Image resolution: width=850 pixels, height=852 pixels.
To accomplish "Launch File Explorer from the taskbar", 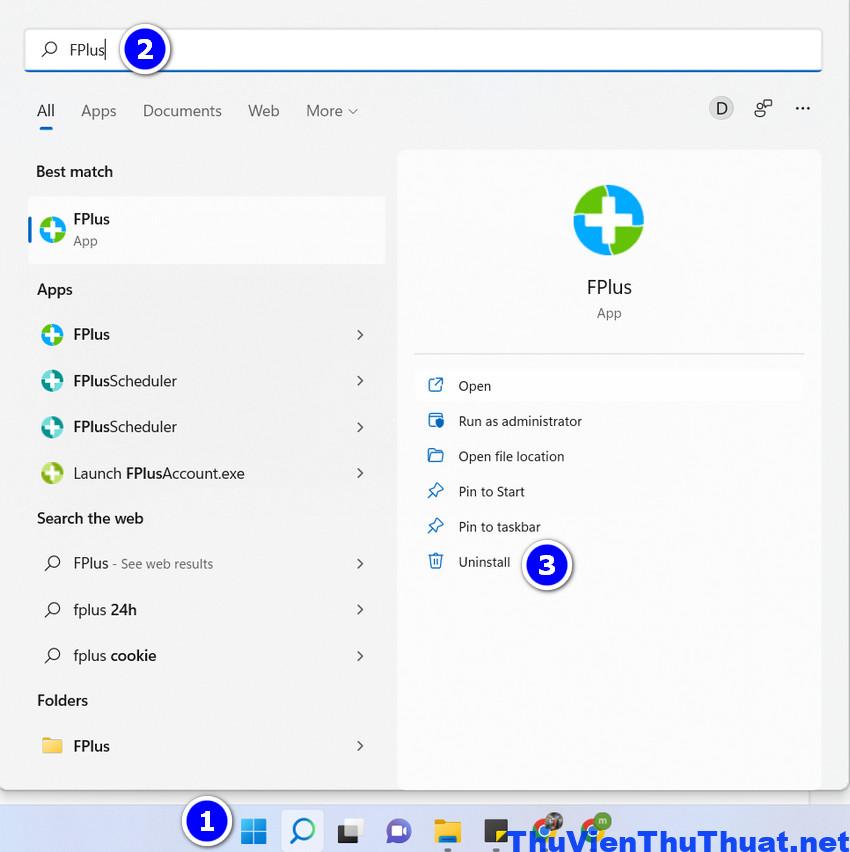I will point(448,831).
